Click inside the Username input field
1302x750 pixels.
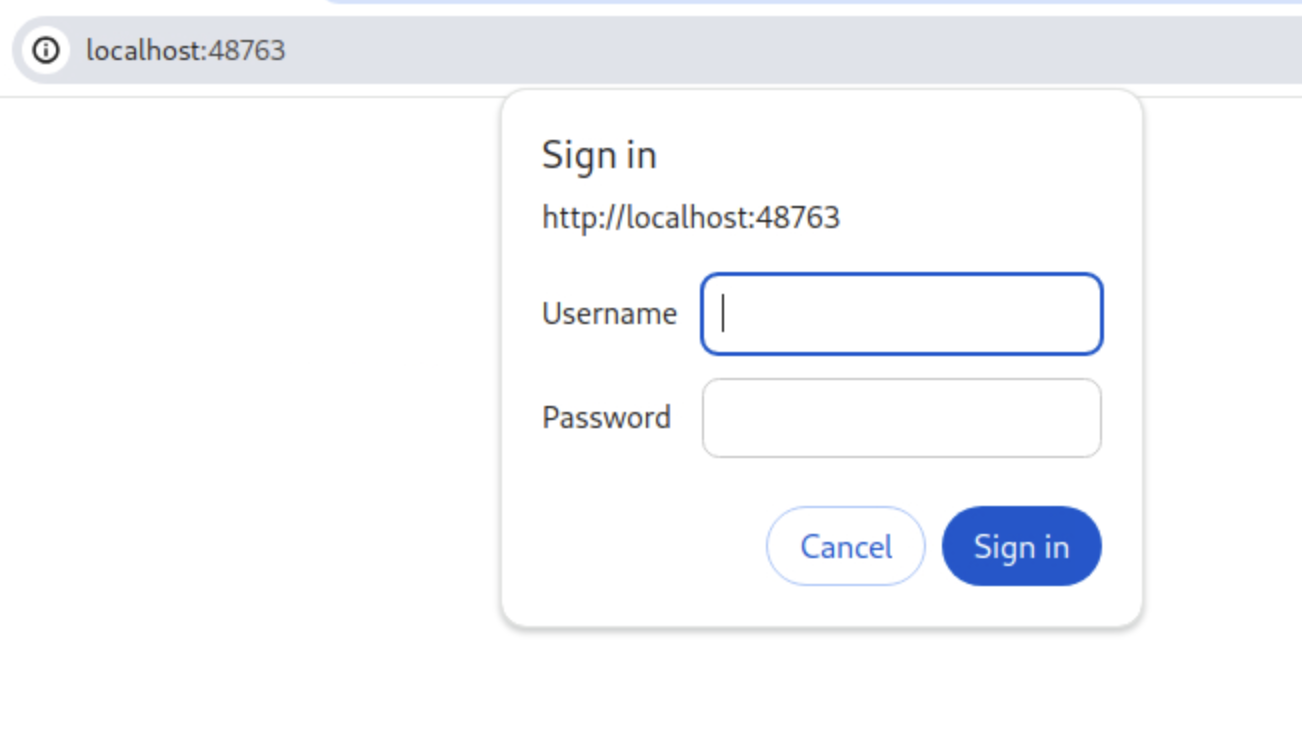point(900,314)
